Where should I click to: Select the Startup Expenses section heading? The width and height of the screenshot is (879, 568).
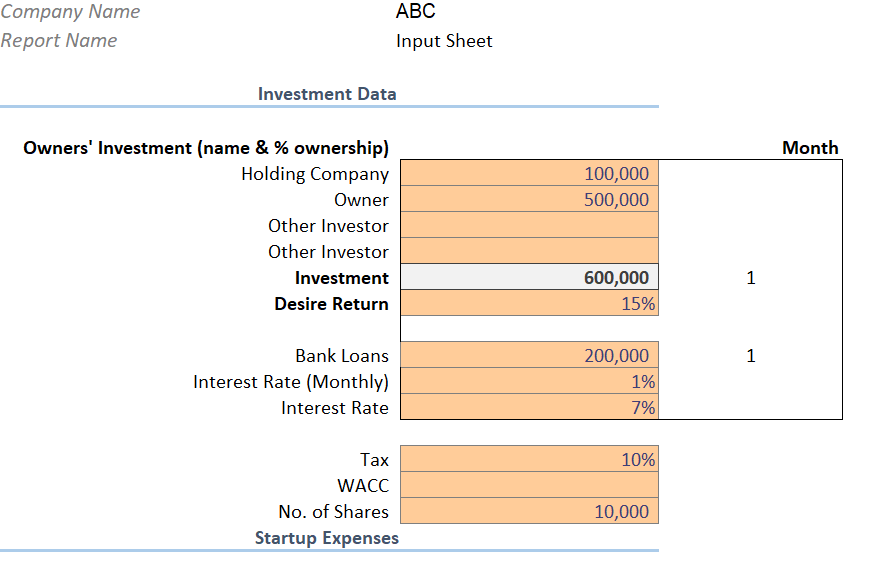coord(327,538)
